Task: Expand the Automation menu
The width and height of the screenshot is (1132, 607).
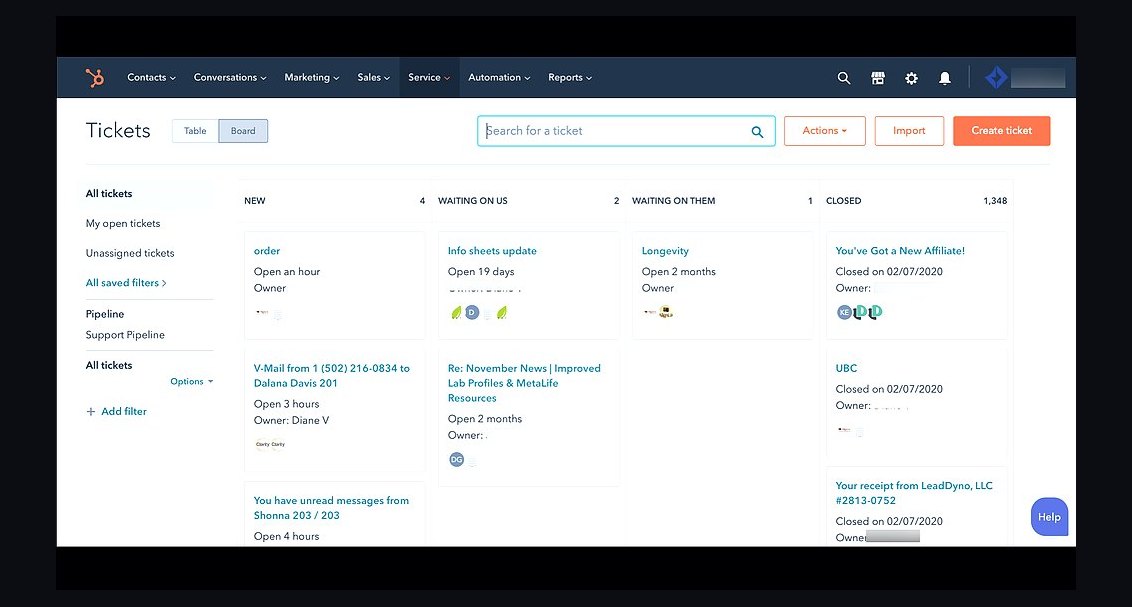Action: click(x=499, y=77)
